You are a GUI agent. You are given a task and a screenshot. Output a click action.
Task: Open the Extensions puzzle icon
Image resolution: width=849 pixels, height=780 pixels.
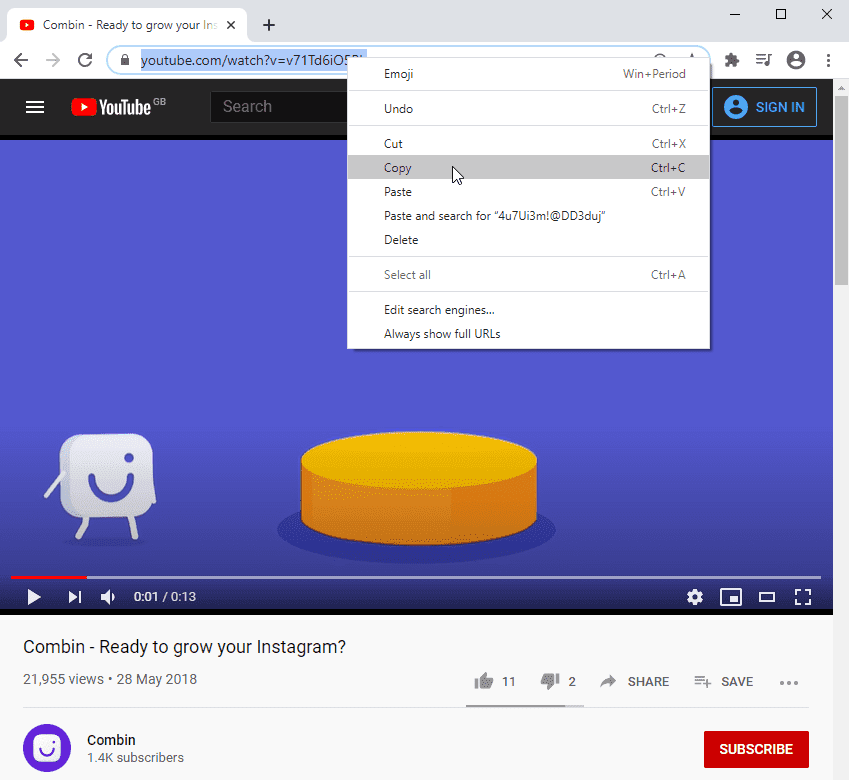pos(732,60)
